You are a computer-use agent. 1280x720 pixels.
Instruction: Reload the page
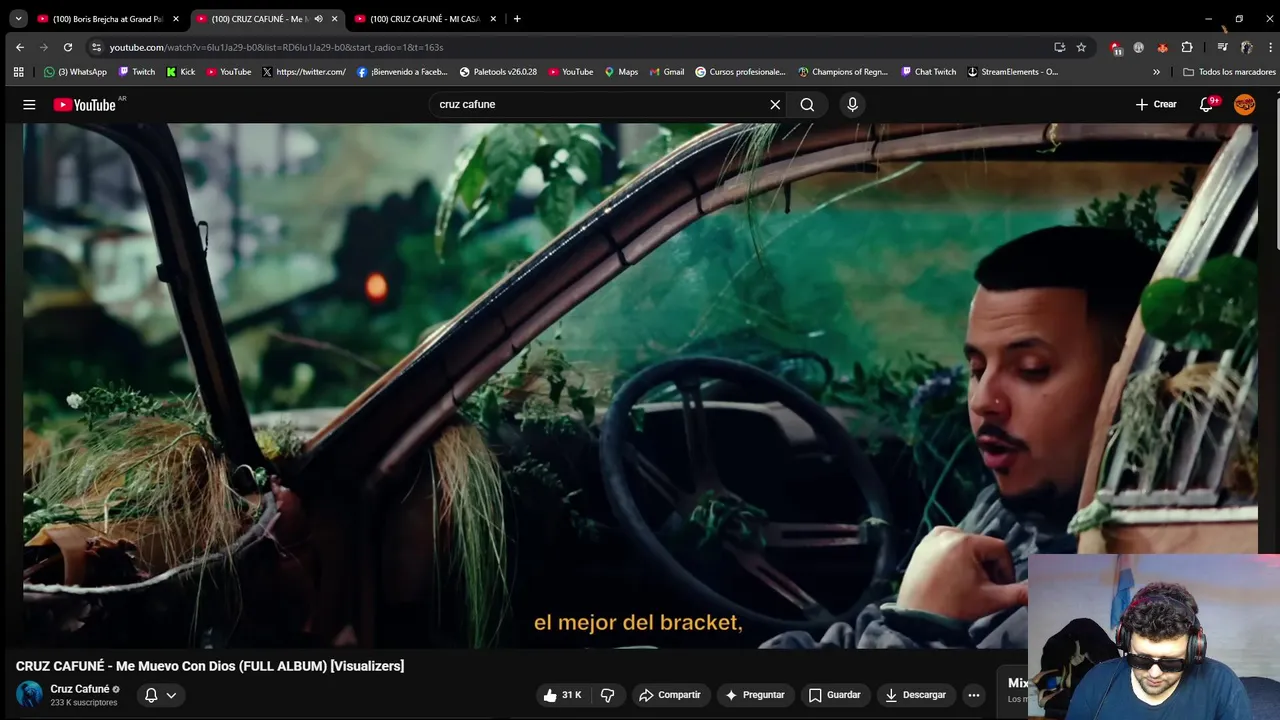click(x=68, y=47)
